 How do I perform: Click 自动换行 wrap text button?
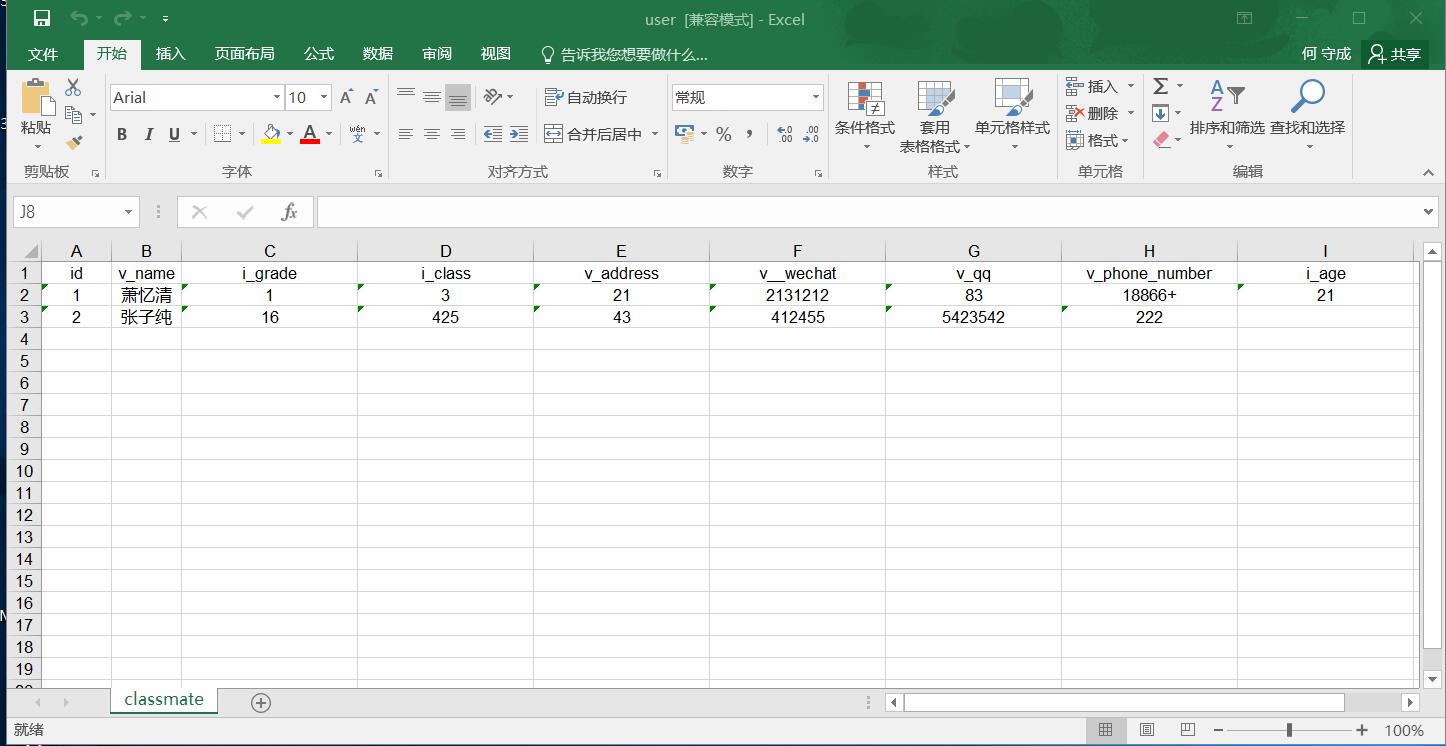click(x=586, y=97)
